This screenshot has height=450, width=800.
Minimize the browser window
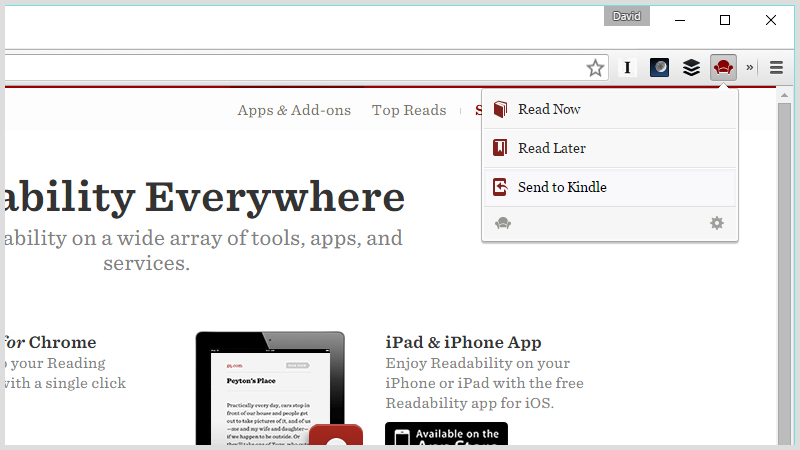tap(680, 20)
